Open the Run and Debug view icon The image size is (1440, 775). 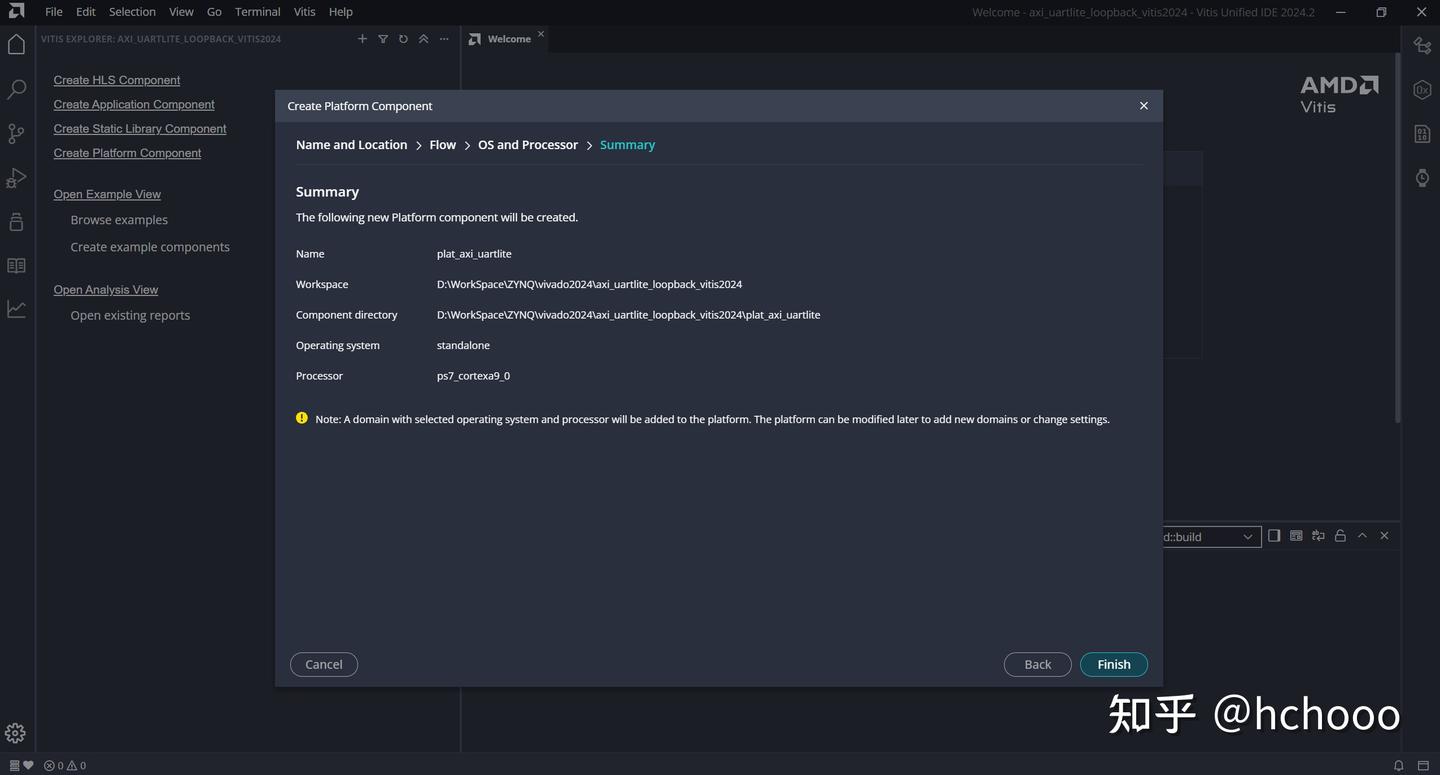coord(16,177)
